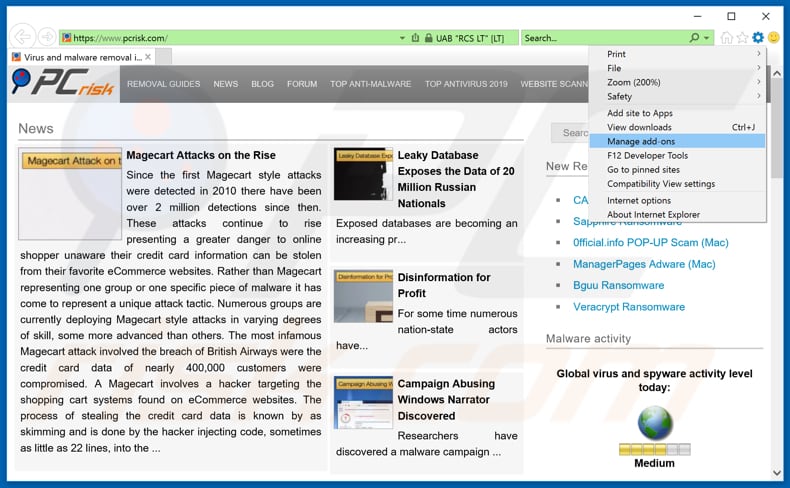Click the Medium activity level meter bar

click(x=654, y=449)
